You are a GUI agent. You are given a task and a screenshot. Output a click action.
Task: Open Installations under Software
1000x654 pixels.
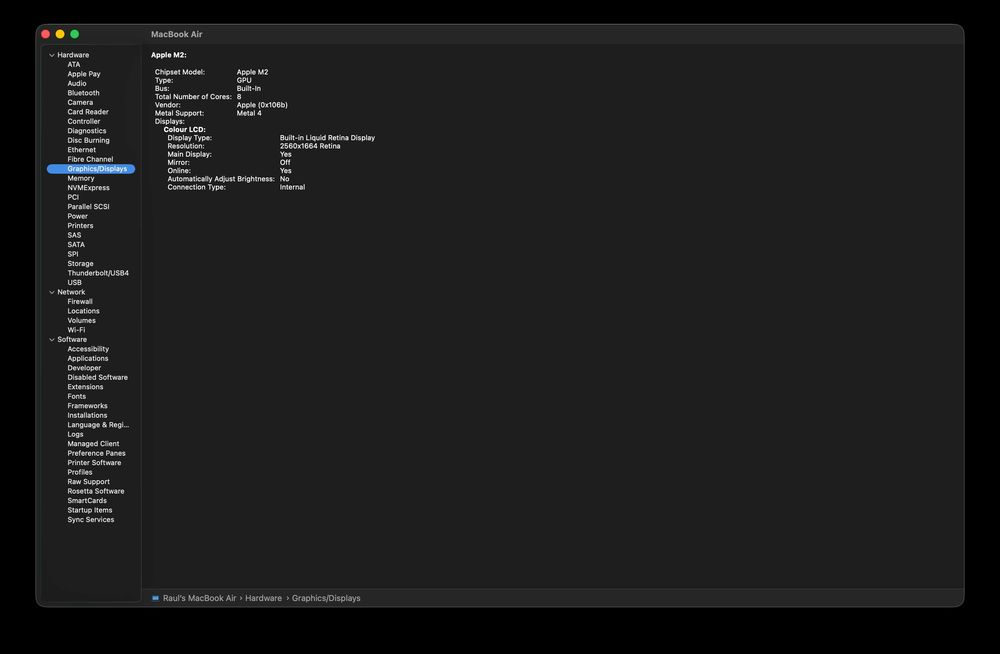pos(87,415)
